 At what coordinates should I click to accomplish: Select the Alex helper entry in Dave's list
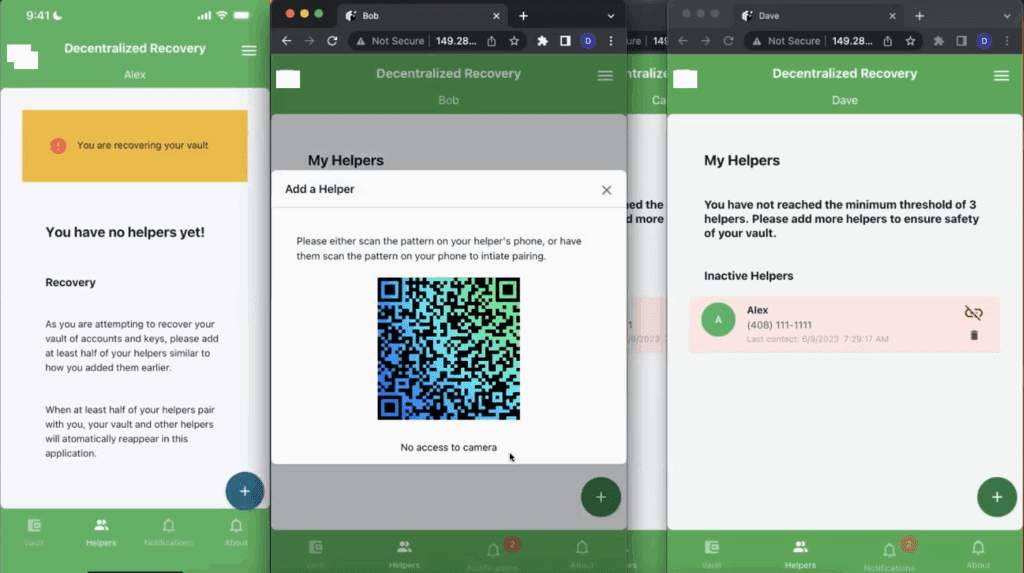tap(830, 323)
